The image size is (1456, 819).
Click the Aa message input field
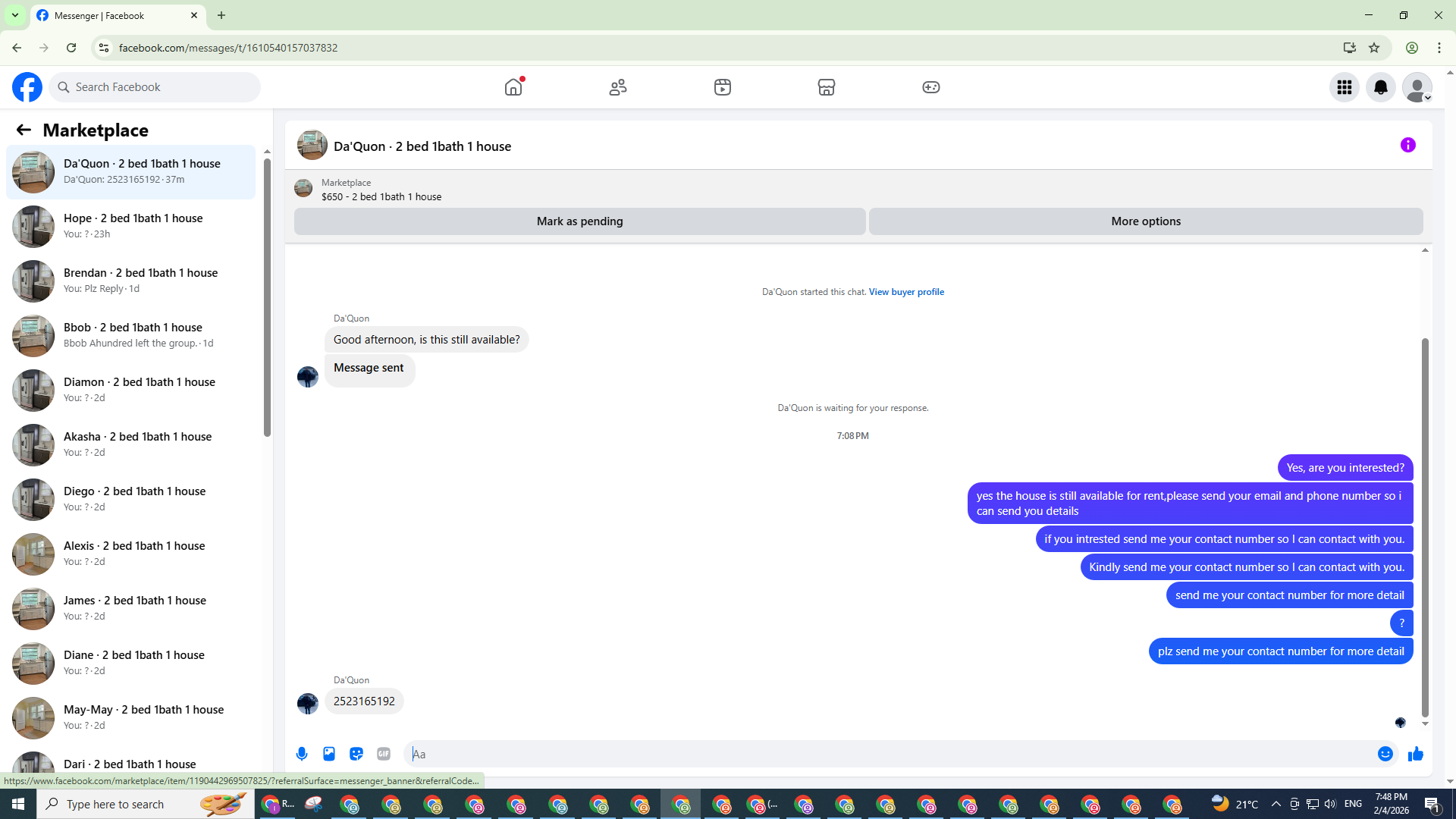point(887,754)
